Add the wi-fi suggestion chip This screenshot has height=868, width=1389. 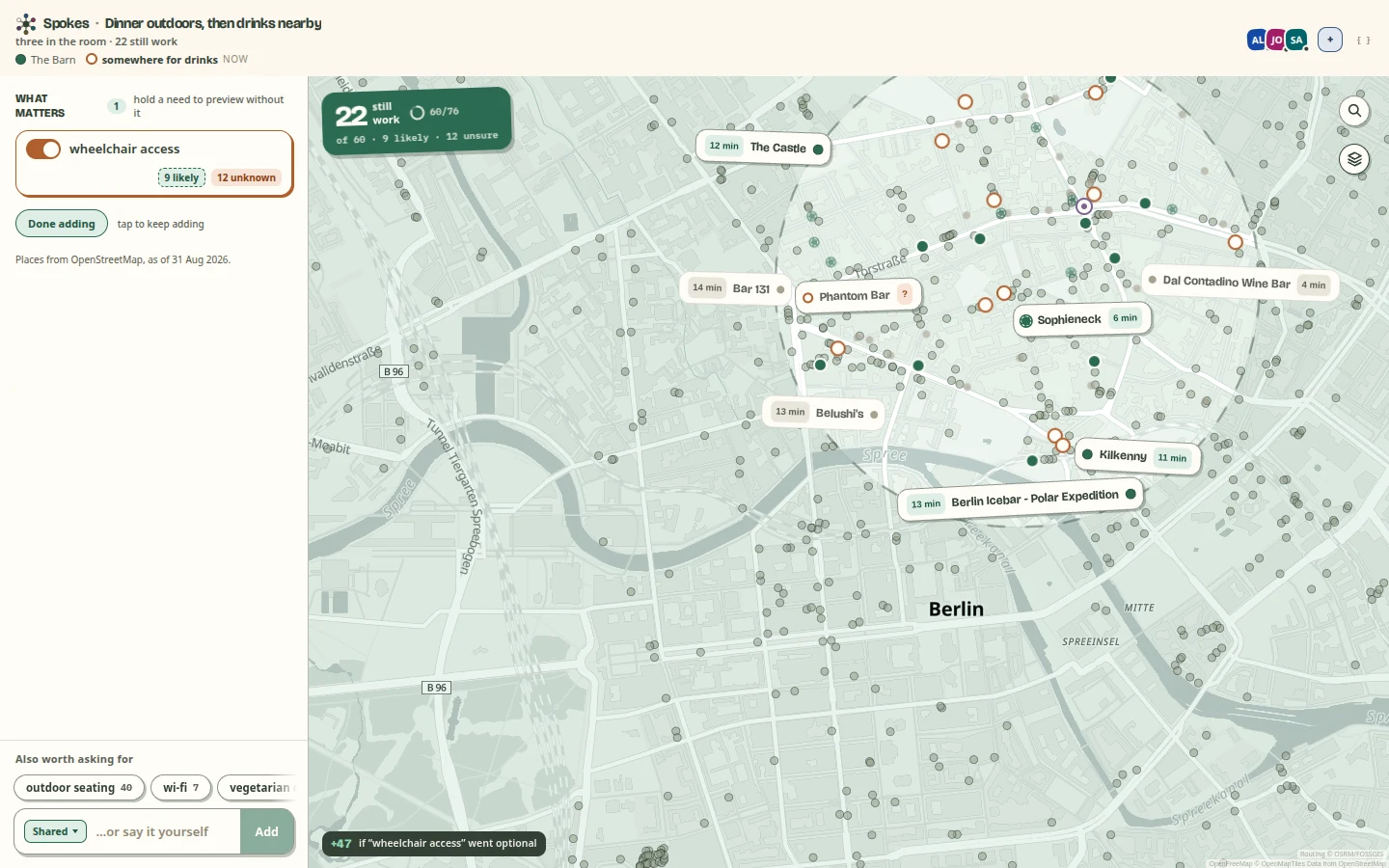click(181, 788)
